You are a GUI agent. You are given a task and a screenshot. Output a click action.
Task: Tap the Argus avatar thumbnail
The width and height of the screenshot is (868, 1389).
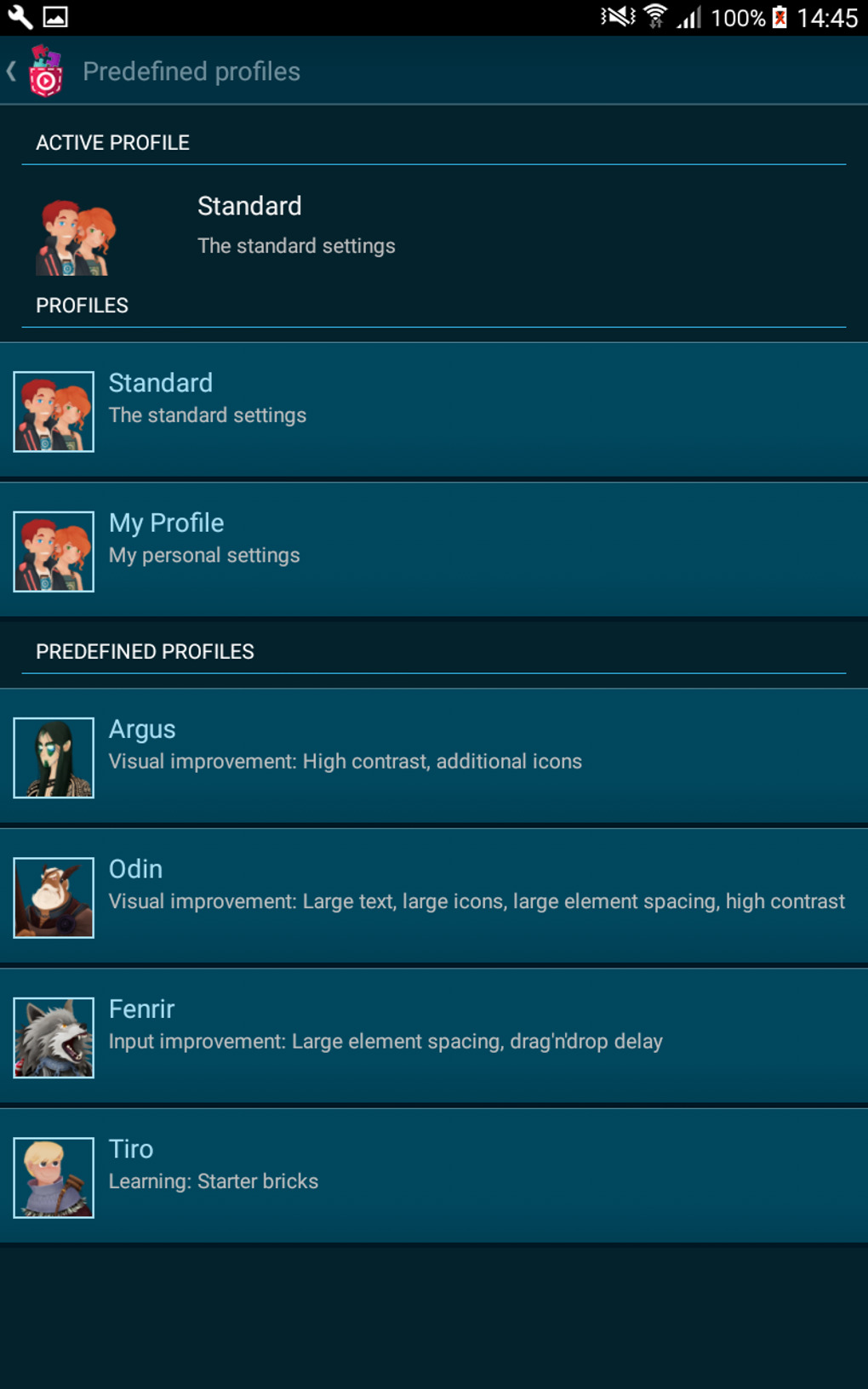point(54,757)
